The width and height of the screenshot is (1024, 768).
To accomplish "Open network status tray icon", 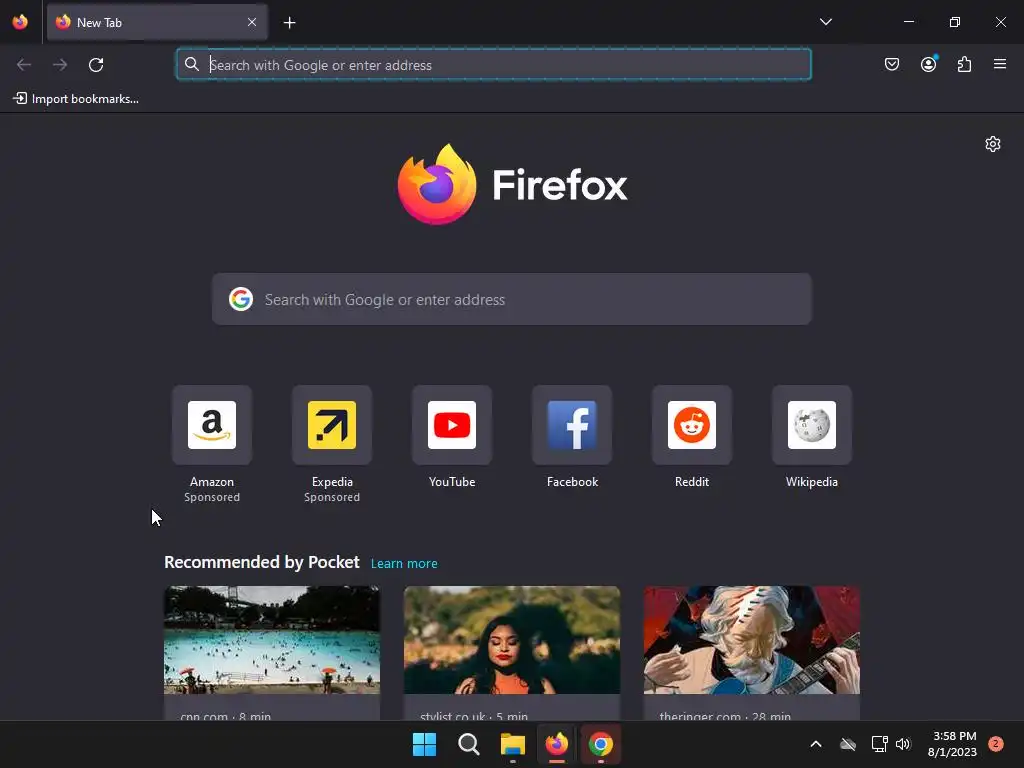I will click(879, 744).
